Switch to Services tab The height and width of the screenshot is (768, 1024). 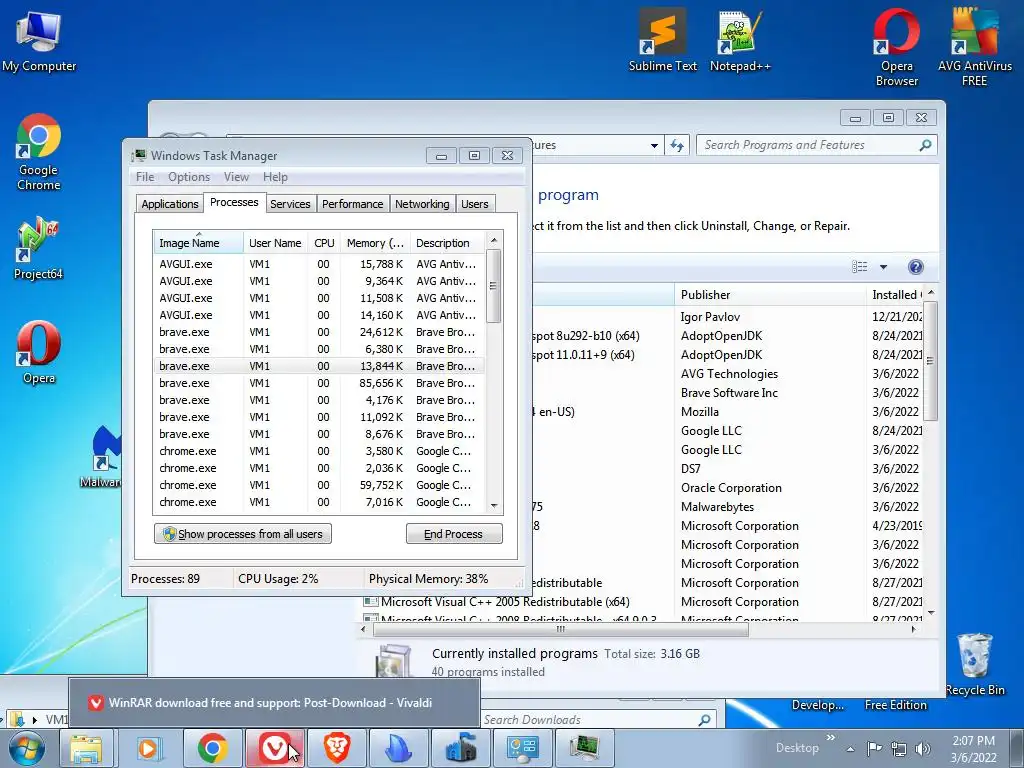(x=290, y=204)
